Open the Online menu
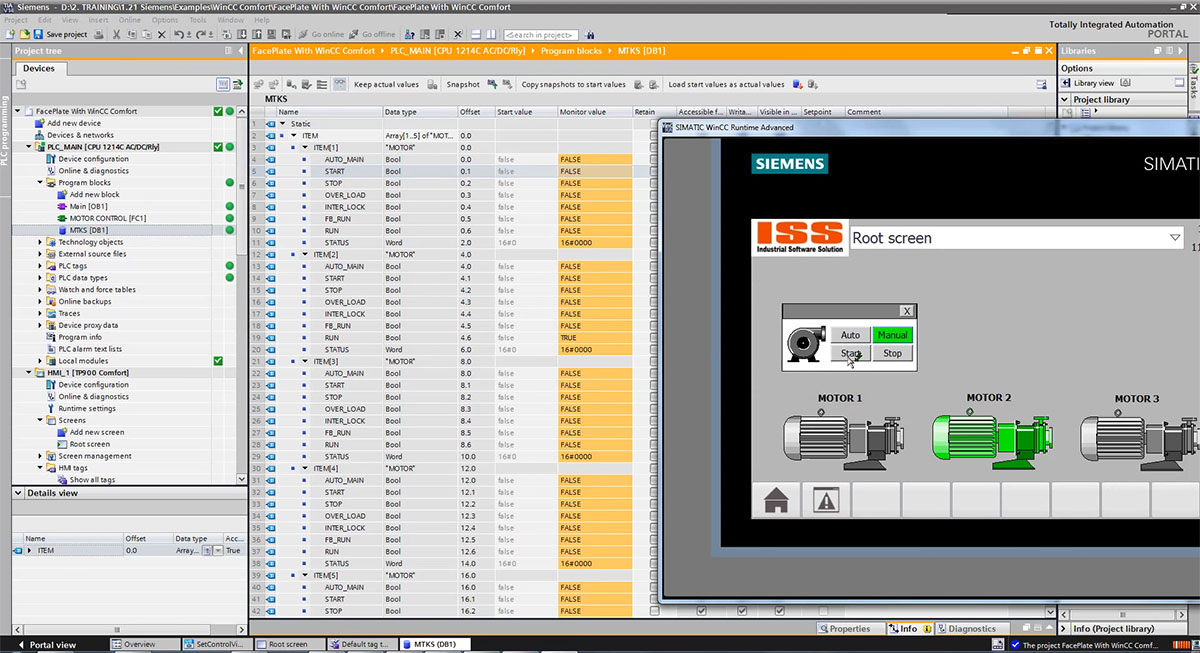Screen dimensions: 1200x653 tap(130, 20)
